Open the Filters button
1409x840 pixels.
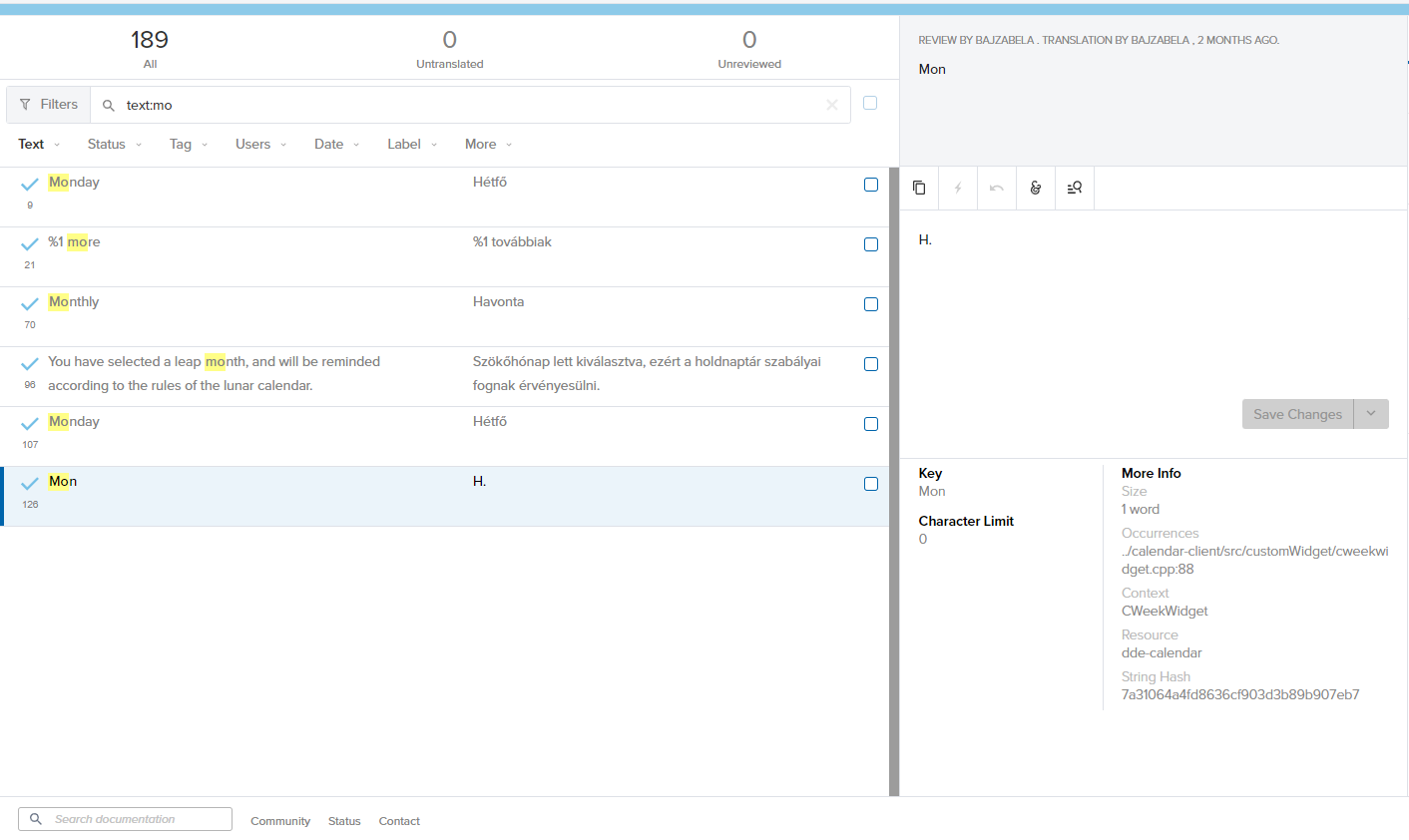[49, 105]
